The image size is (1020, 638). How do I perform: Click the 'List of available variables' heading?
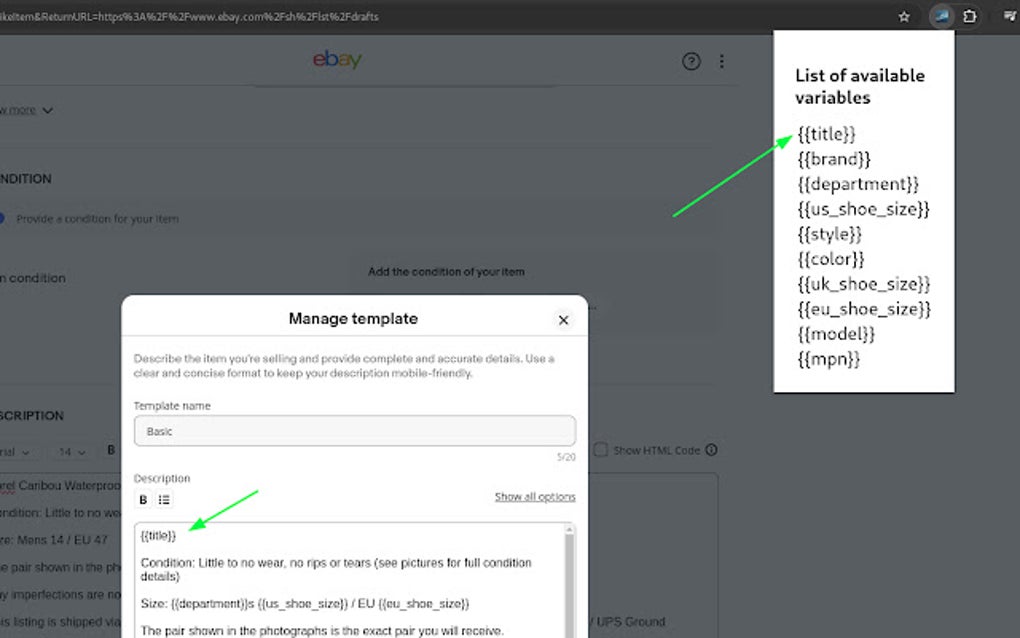click(859, 86)
